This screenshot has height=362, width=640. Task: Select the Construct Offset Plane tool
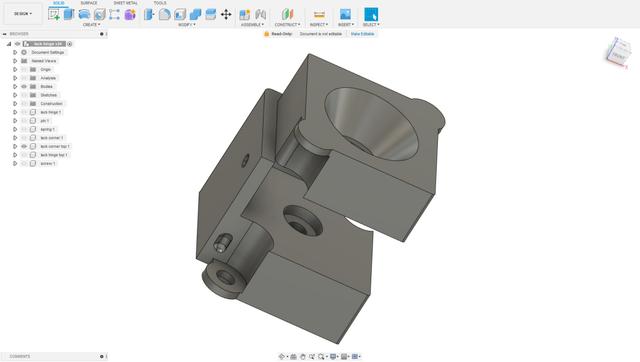coord(287,14)
